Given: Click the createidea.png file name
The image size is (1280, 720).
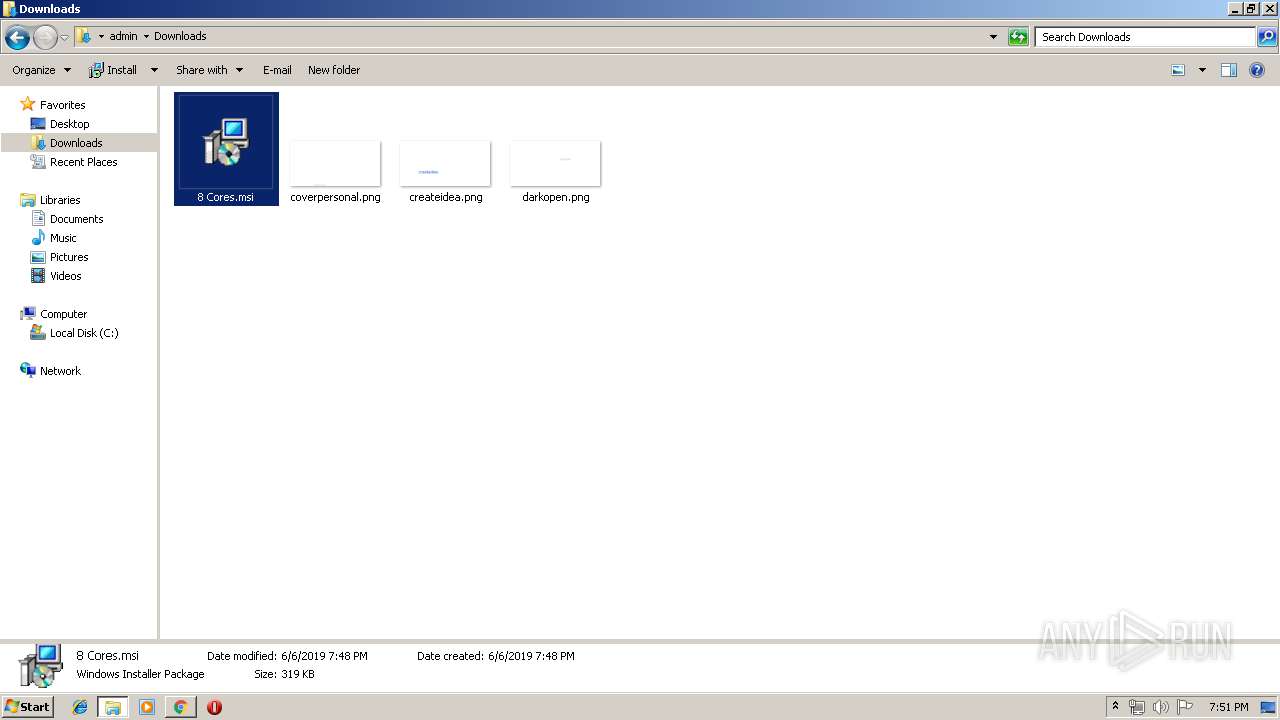Looking at the screenshot, I should tap(446, 197).
